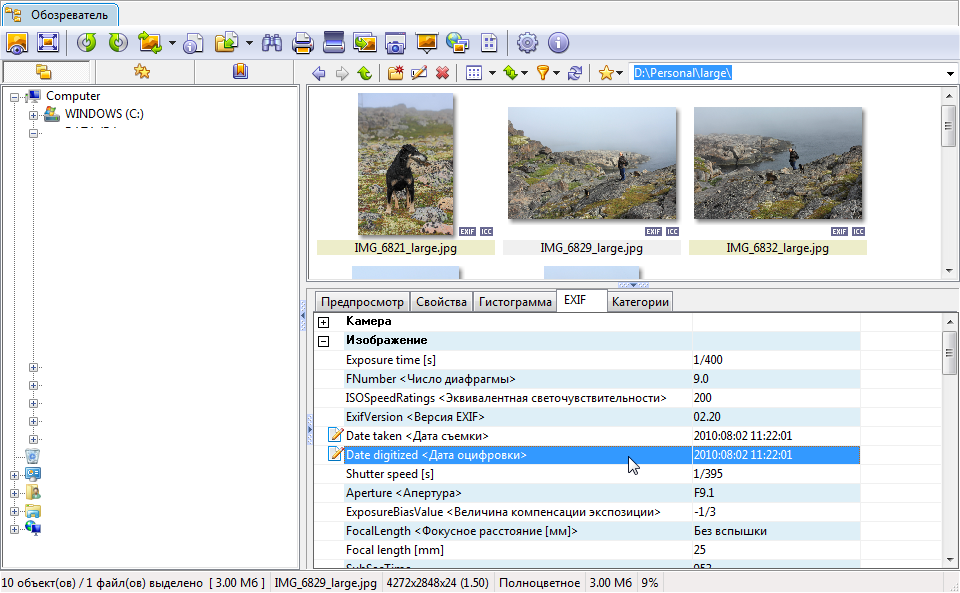
Task: Click the red X delete icon
Action: [x=442, y=73]
